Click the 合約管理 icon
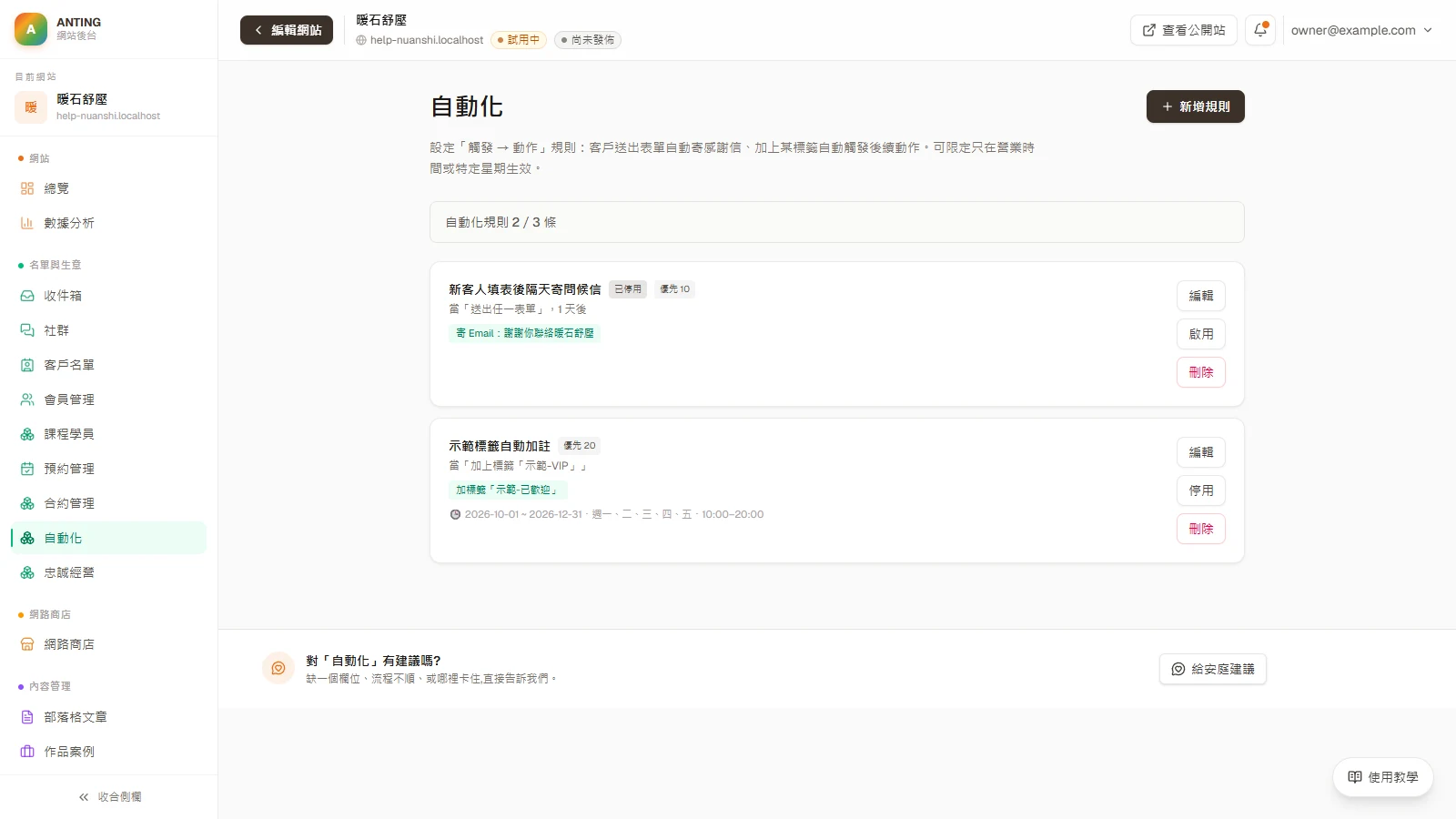This screenshot has height=819, width=1456. point(27,503)
